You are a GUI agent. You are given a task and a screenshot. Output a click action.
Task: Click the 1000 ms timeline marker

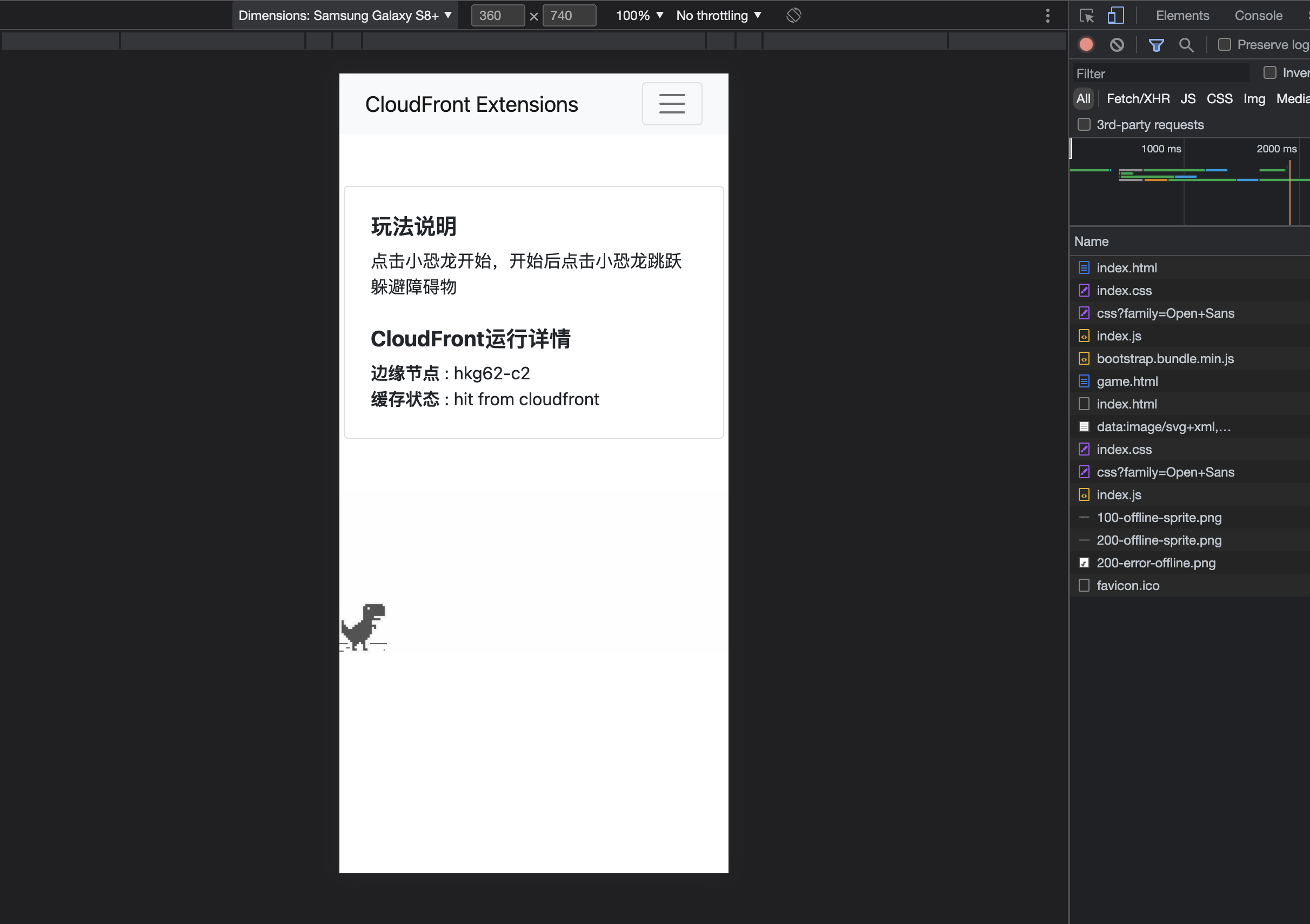click(1160, 149)
